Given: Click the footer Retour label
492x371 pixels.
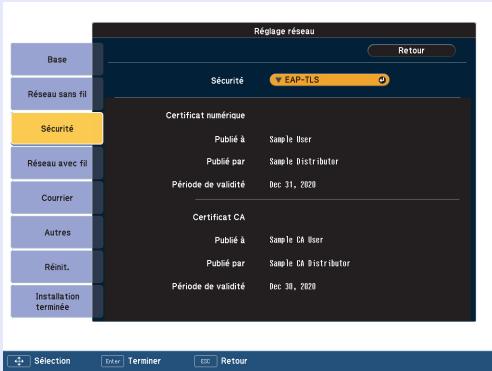Looking at the screenshot, I should point(234,361).
